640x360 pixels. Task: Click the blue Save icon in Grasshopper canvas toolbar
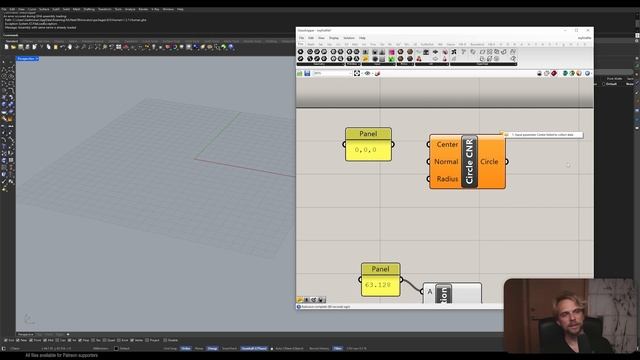pos(307,73)
